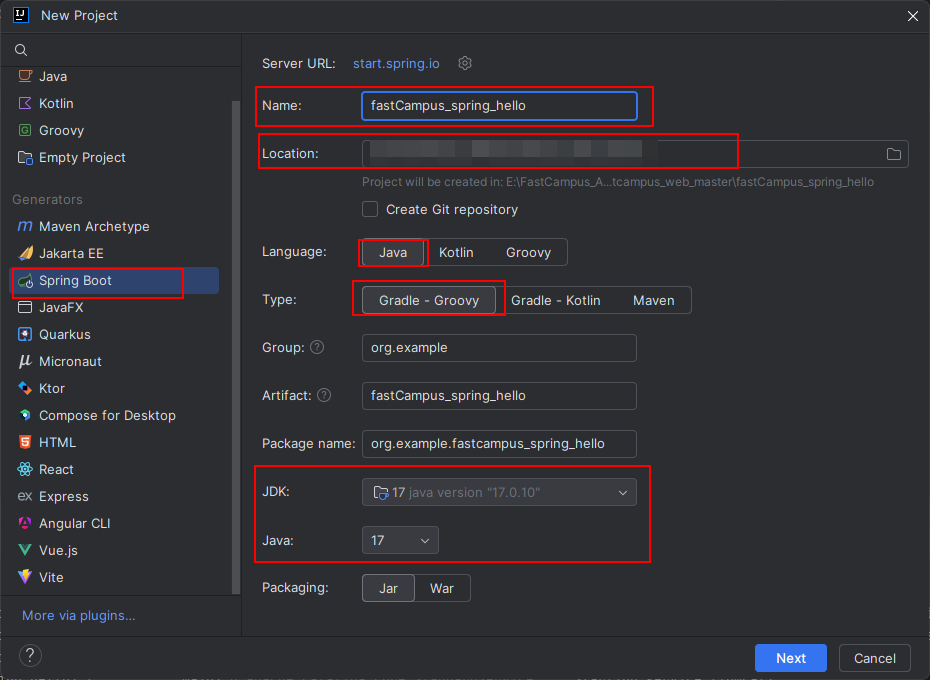The image size is (930, 680).
Task: Click the Compose for Desktop icon
Action: [x=25, y=415]
